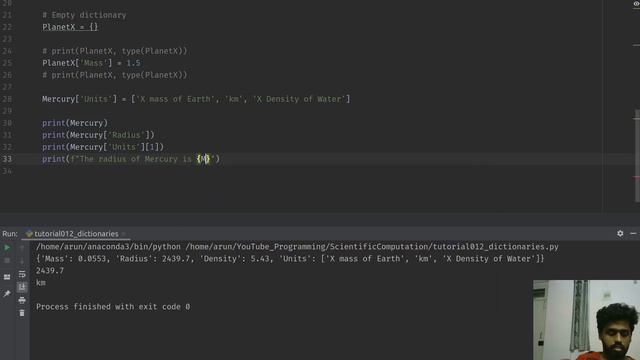Click the print icon in Run panel
Image resolution: width=640 pixels, height=360 pixels.
pos(22,300)
